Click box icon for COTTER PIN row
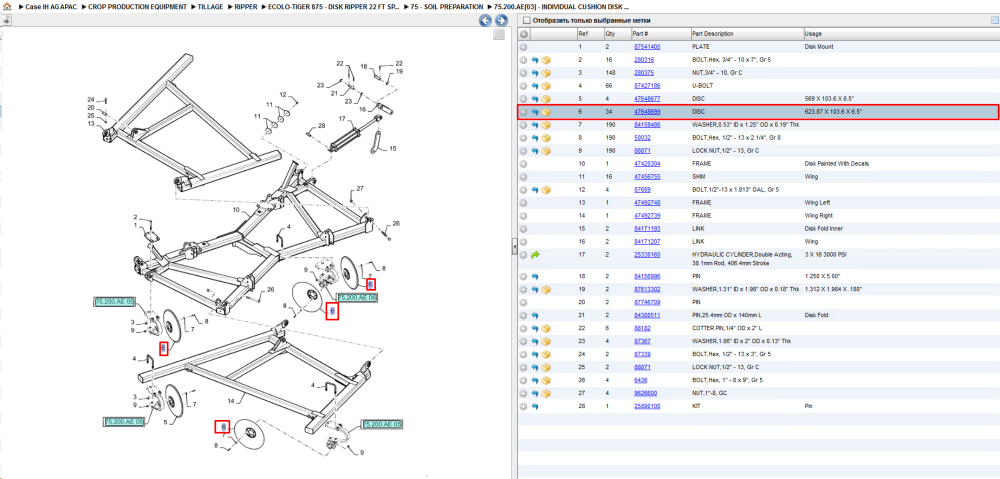1000x479 pixels. 547,328
